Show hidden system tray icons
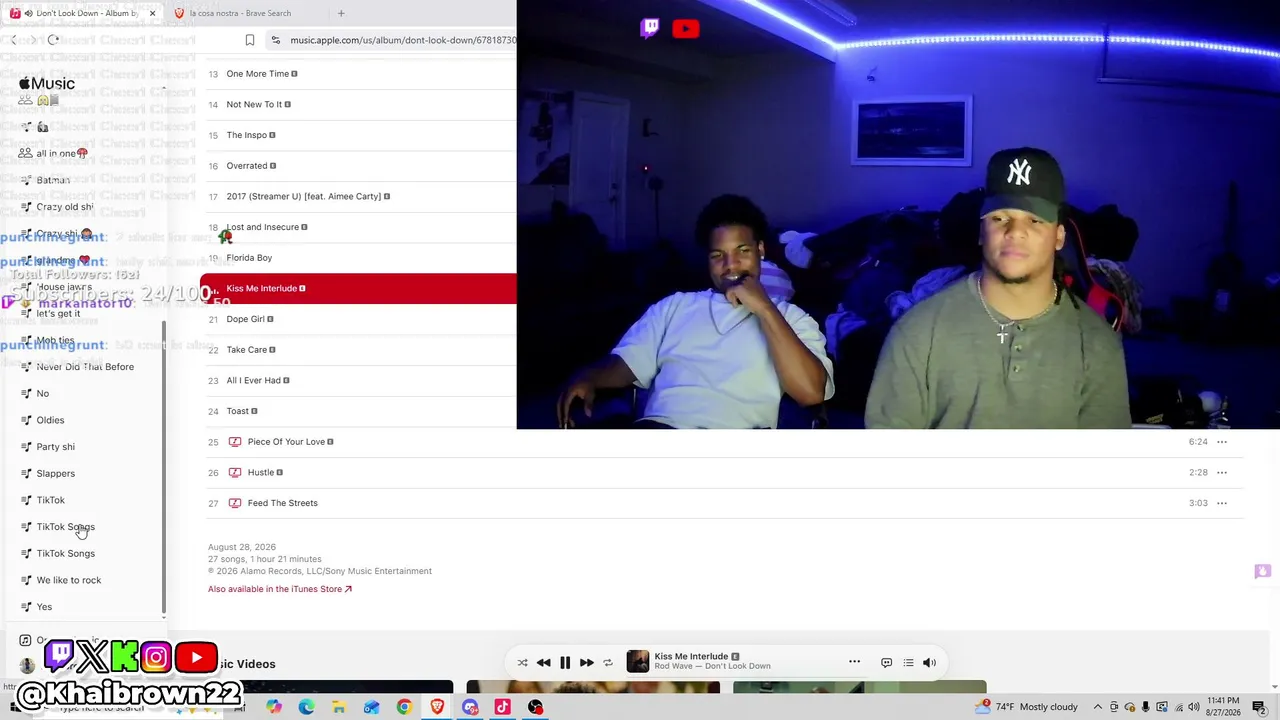Image resolution: width=1280 pixels, height=720 pixels. pos(1097,707)
